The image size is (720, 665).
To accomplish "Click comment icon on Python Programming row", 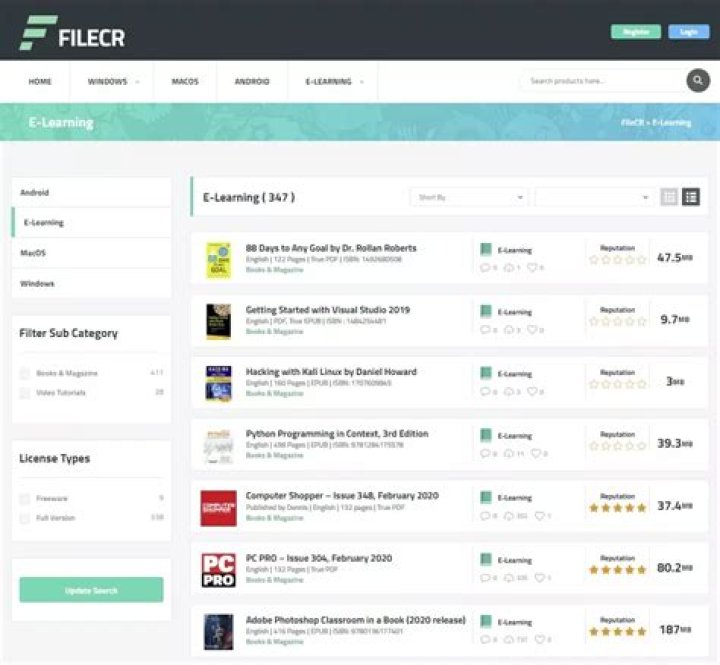I will 485,453.
